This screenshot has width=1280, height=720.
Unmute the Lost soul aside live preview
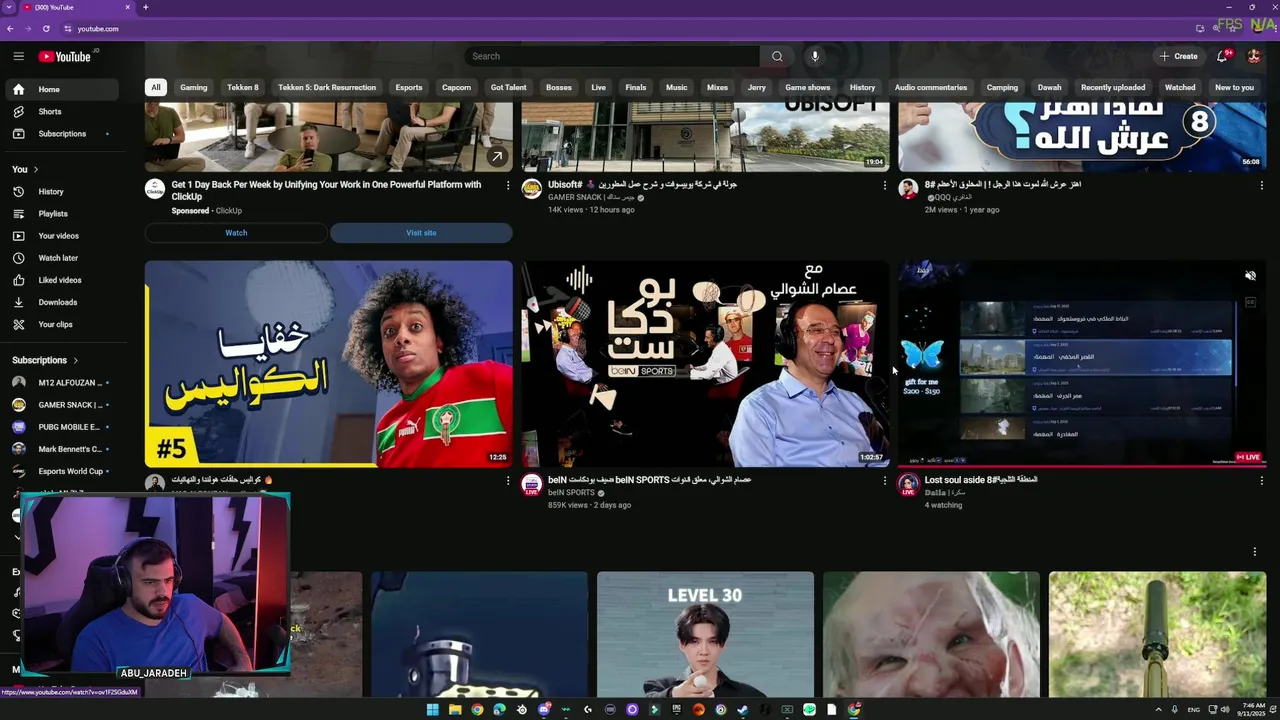pyautogui.click(x=1250, y=275)
